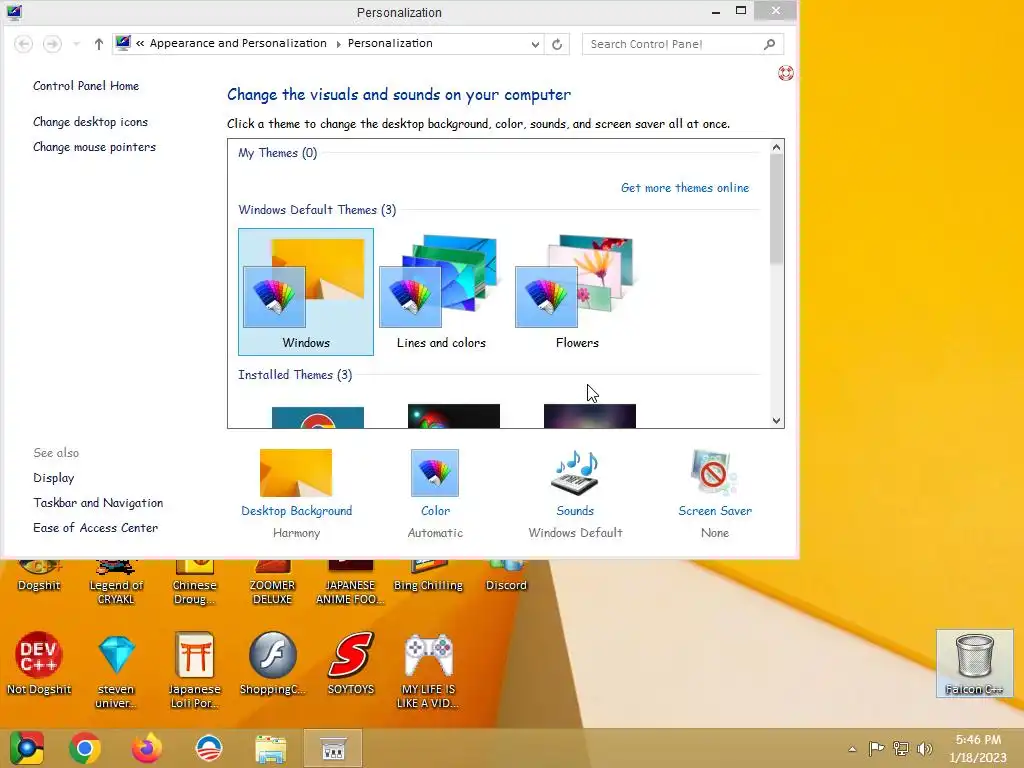Screen dimensions: 1024x768
Task: Open the help icon in Personalization window
Action: pyautogui.click(x=786, y=73)
